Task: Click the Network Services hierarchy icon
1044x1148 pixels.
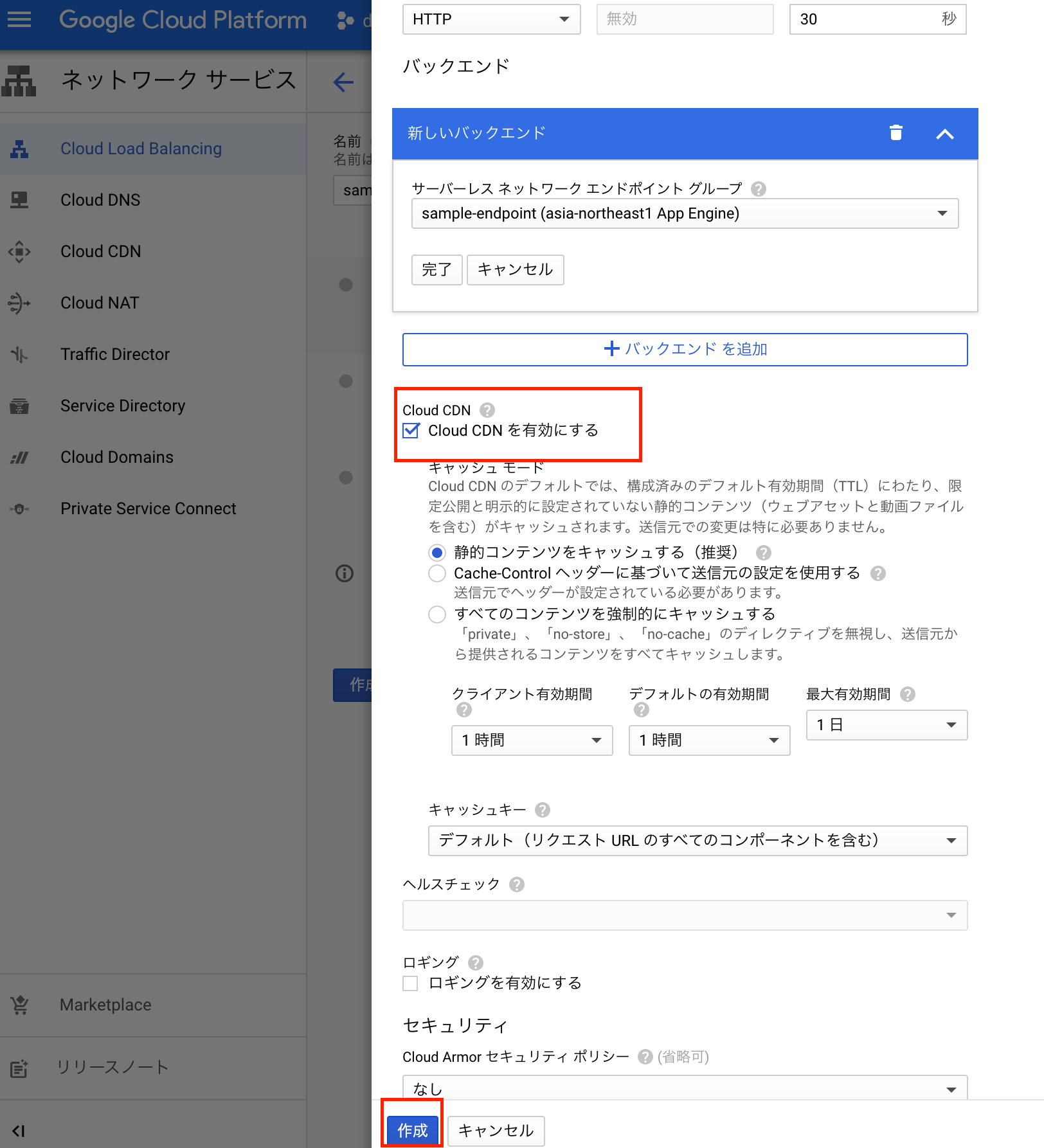Action: (x=19, y=80)
